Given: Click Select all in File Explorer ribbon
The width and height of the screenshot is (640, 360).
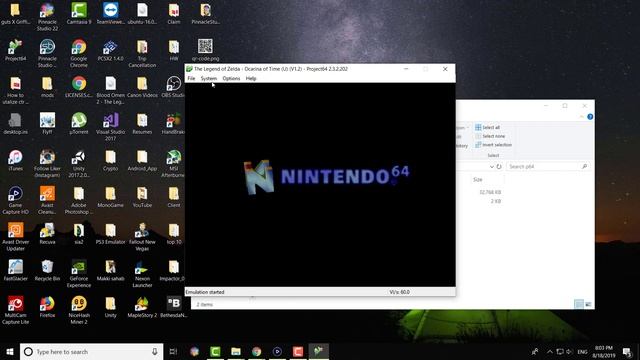Looking at the screenshot, I should [x=487, y=127].
